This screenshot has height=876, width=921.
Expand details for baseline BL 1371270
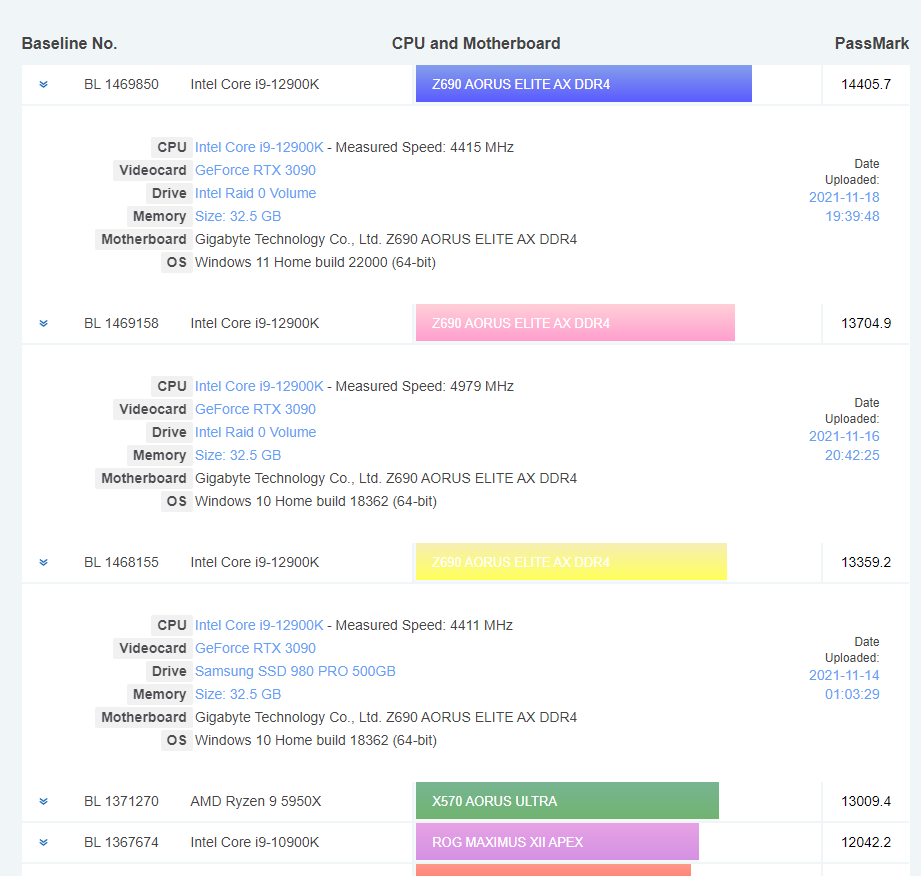(43, 801)
